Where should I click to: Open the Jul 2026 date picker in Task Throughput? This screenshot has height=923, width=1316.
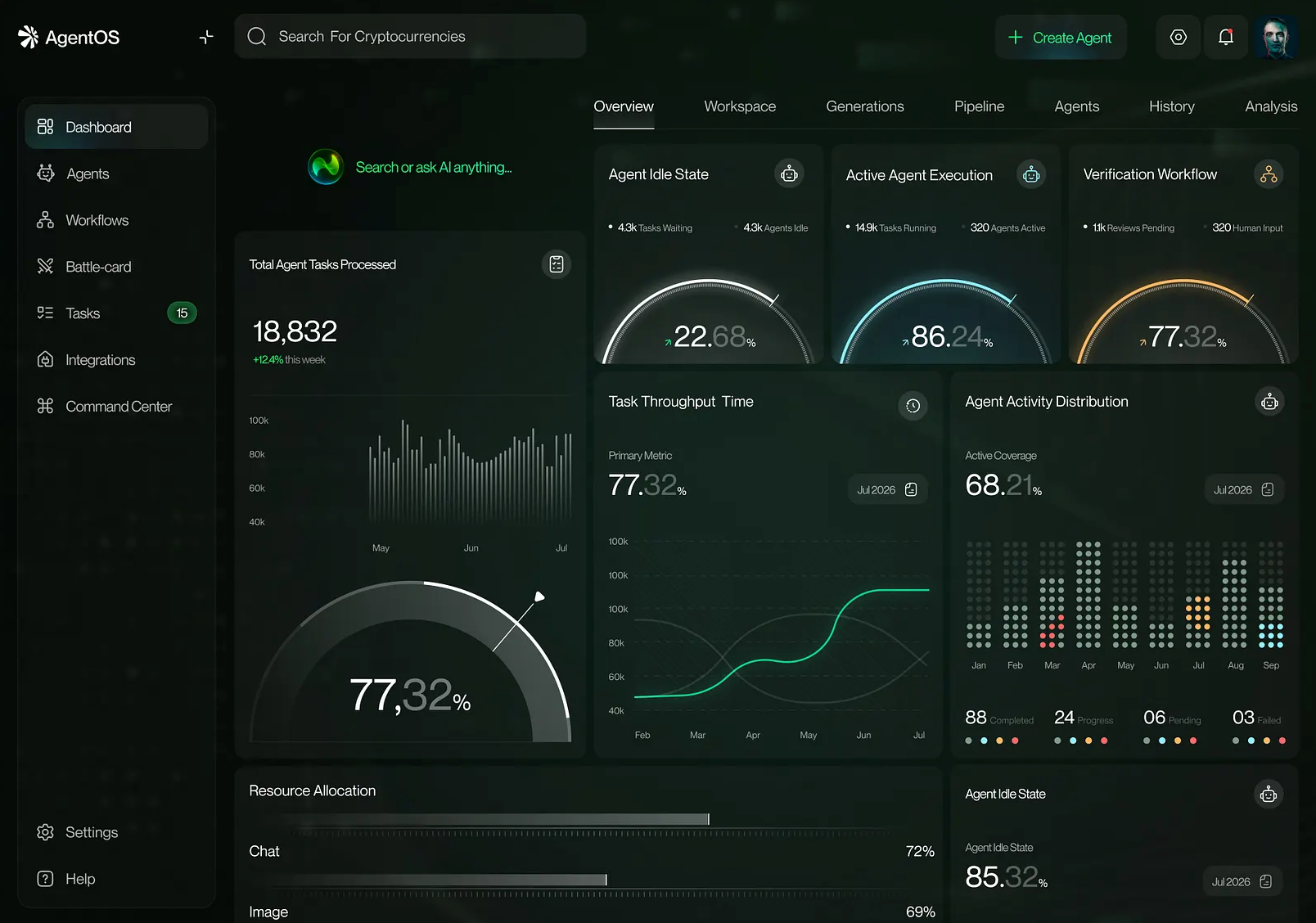[x=887, y=490]
